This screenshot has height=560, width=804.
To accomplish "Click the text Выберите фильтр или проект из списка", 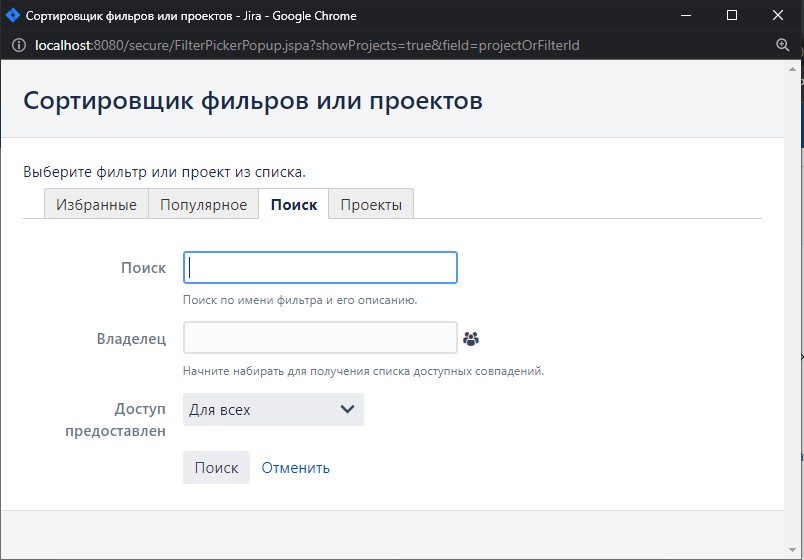I will point(165,172).
